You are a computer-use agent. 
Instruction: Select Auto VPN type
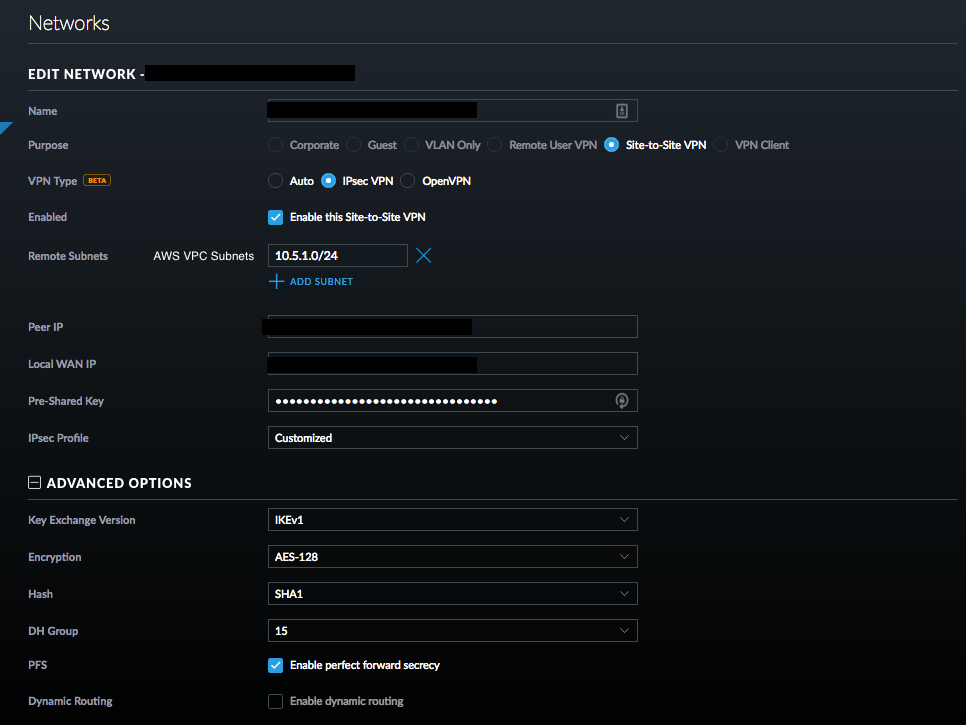[276, 181]
